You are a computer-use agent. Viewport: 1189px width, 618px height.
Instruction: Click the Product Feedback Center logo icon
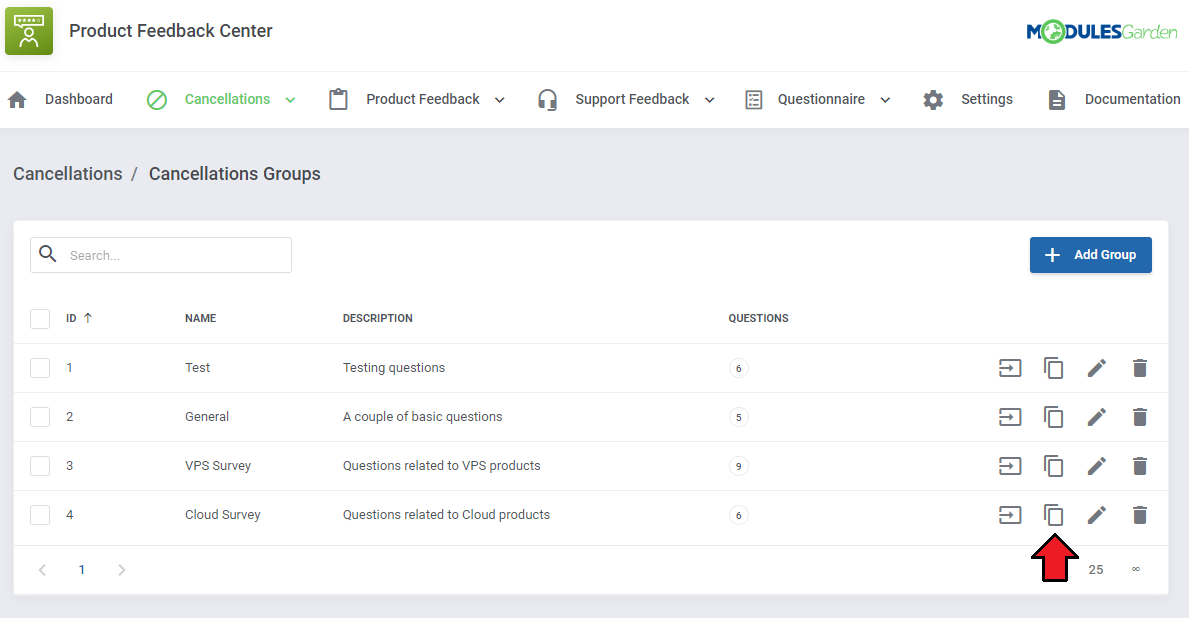(29, 31)
